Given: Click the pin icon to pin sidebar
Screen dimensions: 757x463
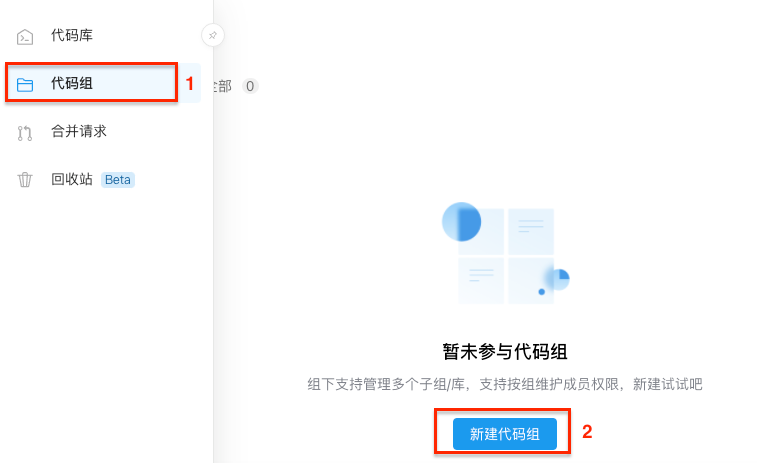Looking at the screenshot, I should tap(212, 35).
